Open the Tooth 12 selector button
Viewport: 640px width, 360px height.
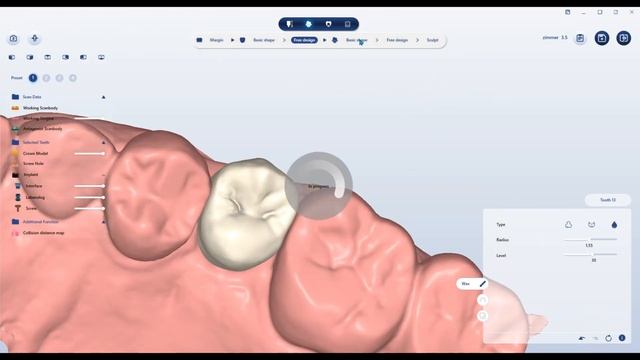(x=608, y=200)
